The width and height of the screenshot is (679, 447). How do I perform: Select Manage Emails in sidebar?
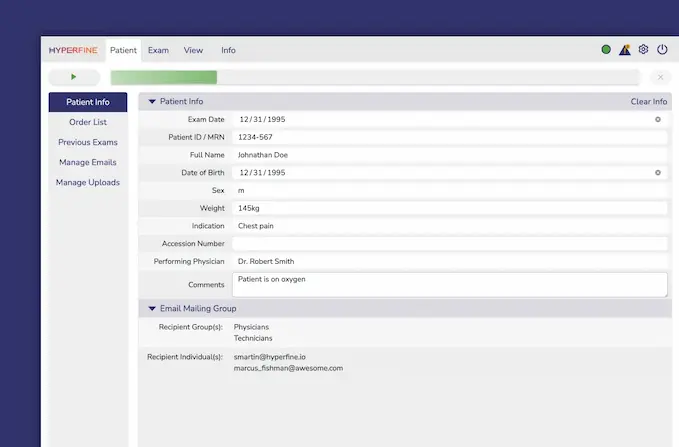click(x=88, y=162)
